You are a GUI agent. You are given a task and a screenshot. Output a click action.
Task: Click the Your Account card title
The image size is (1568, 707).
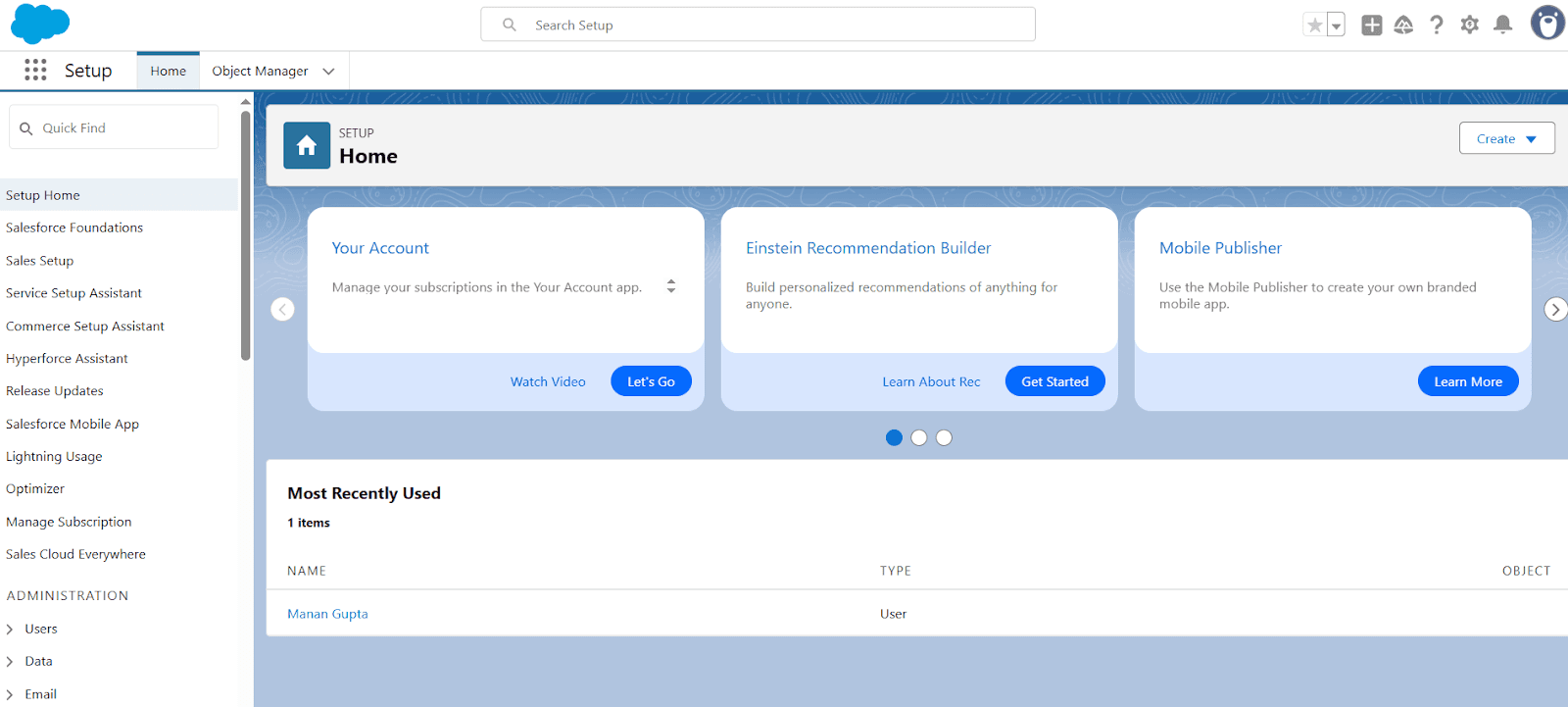click(380, 248)
